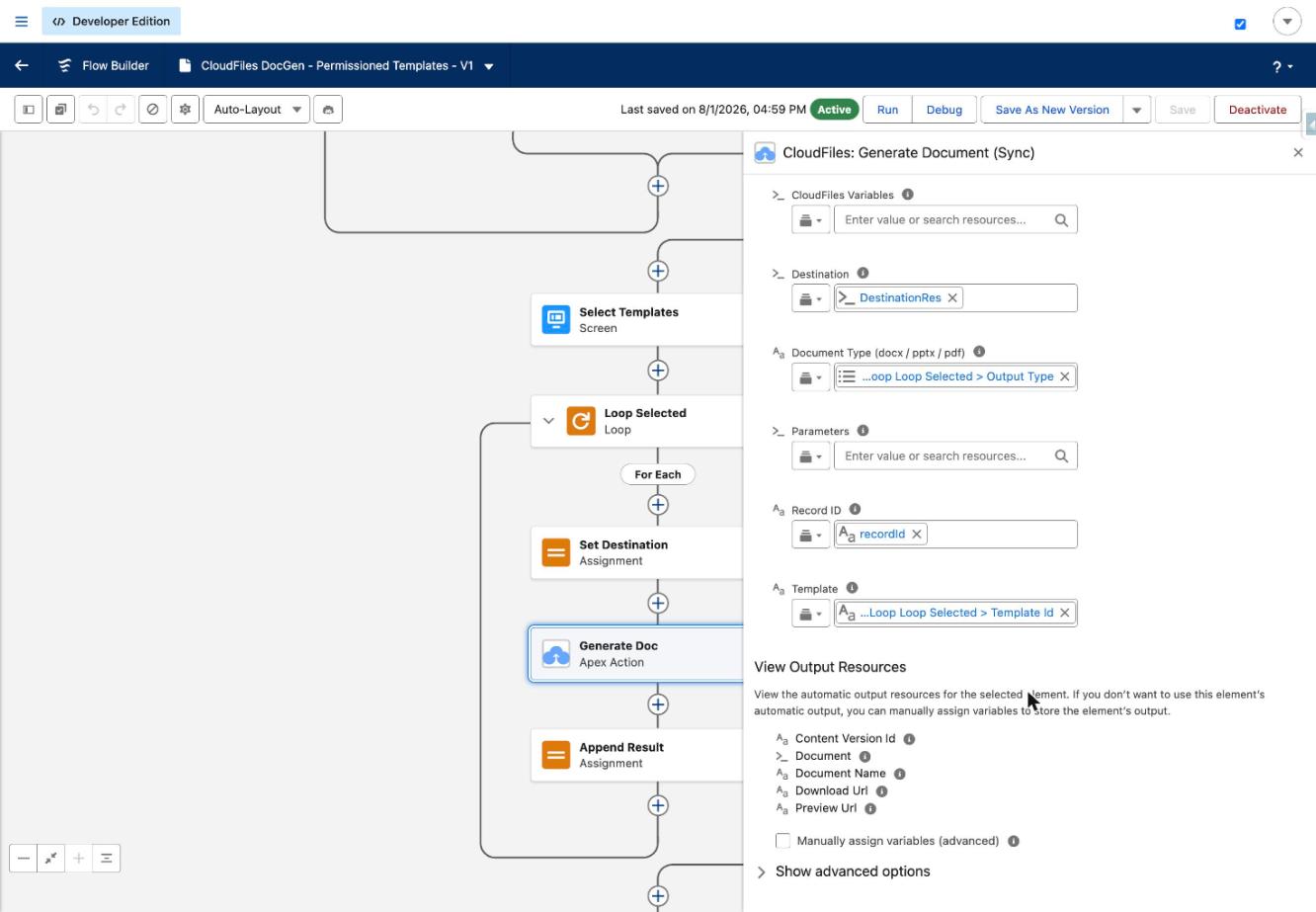Image resolution: width=1316 pixels, height=912 pixels.
Task: Toggle the toolbox sidebar icon
Action: coord(28,110)
